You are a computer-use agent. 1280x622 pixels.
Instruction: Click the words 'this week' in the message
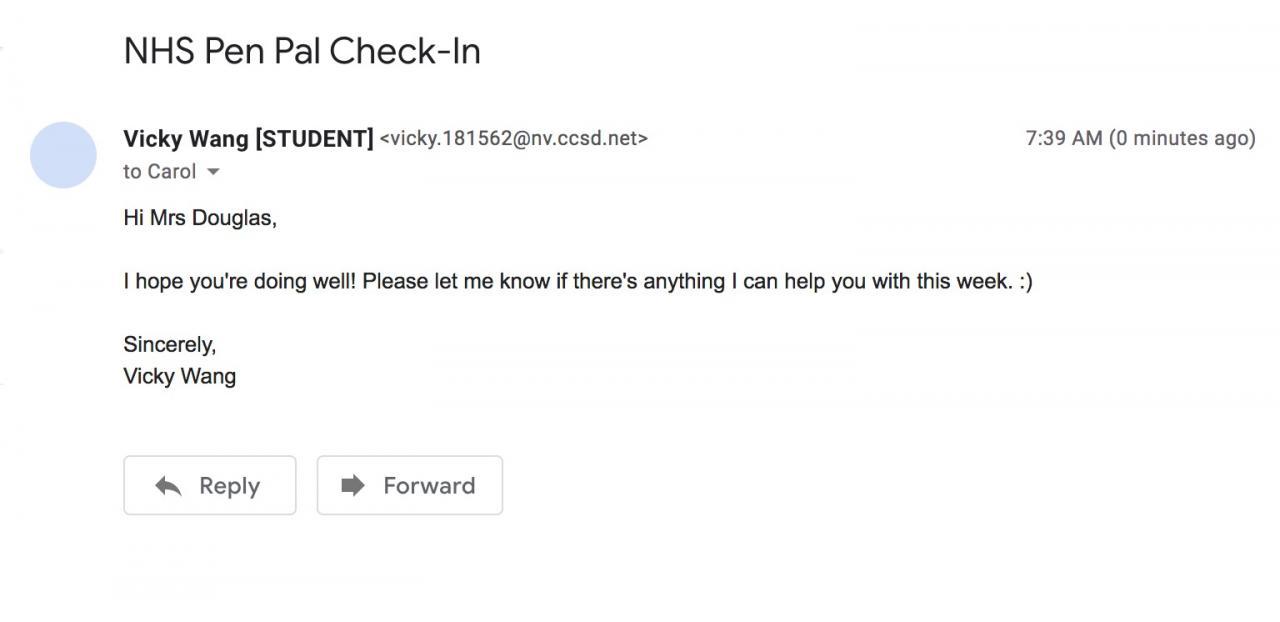point(962,282)
